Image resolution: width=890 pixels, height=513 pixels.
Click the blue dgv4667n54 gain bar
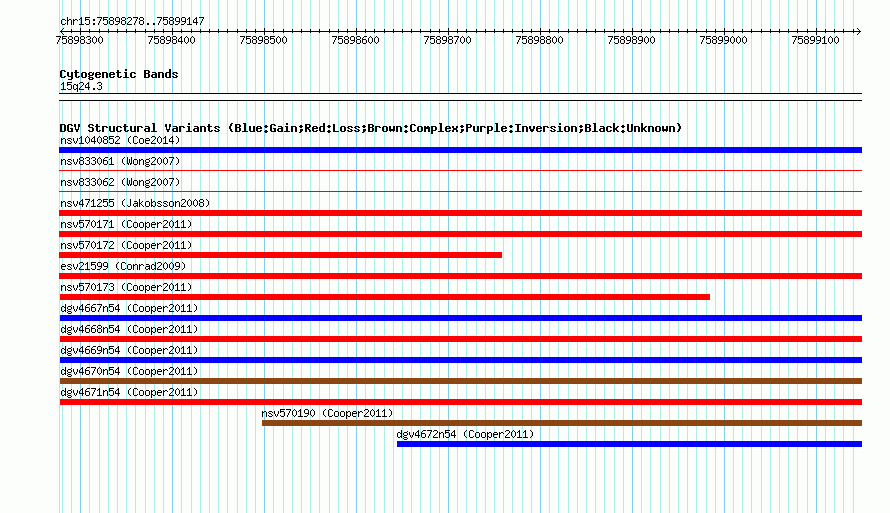click(x=460, y=318)
